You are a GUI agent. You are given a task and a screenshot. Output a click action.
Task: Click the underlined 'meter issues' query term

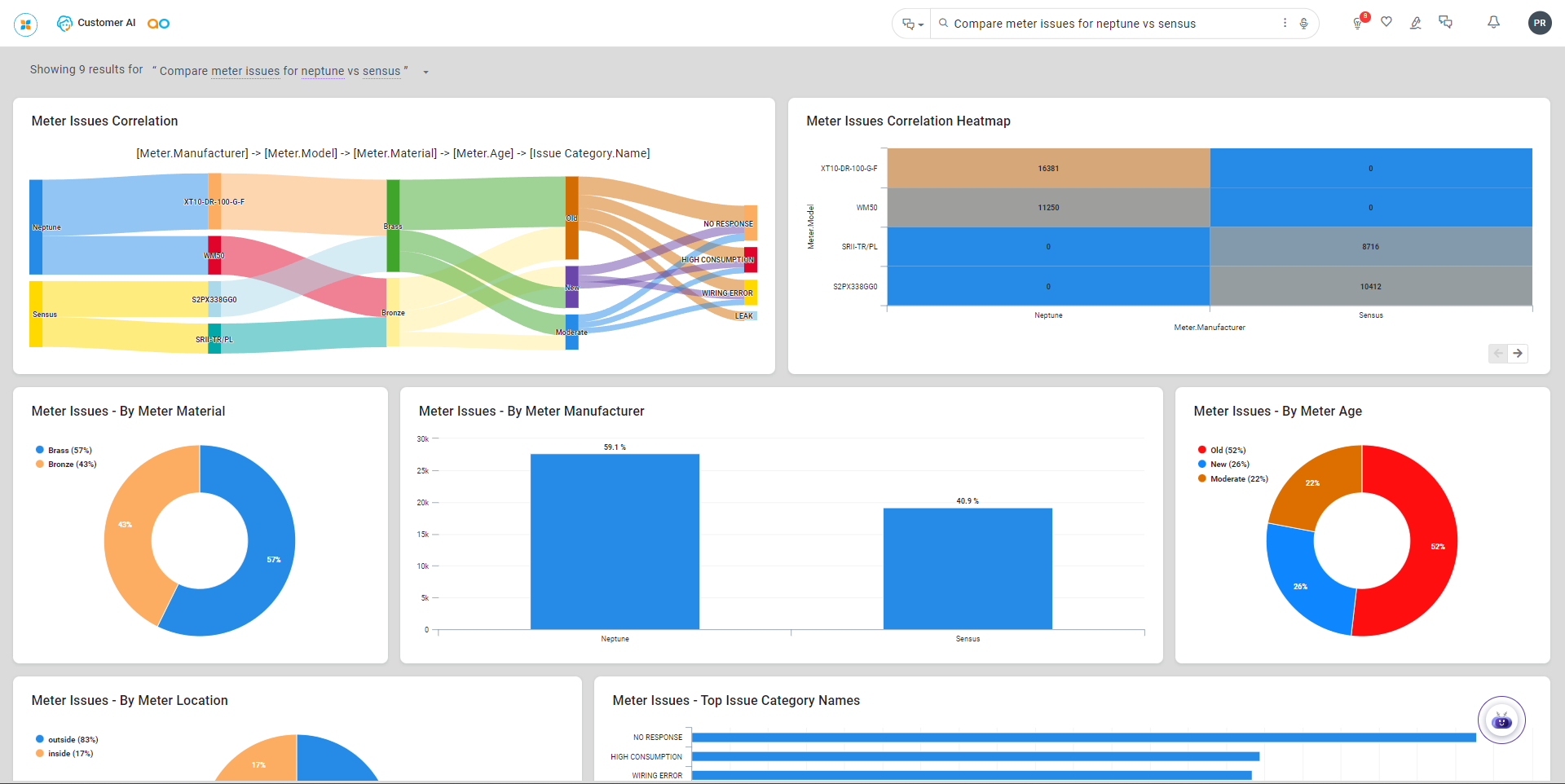245,71
